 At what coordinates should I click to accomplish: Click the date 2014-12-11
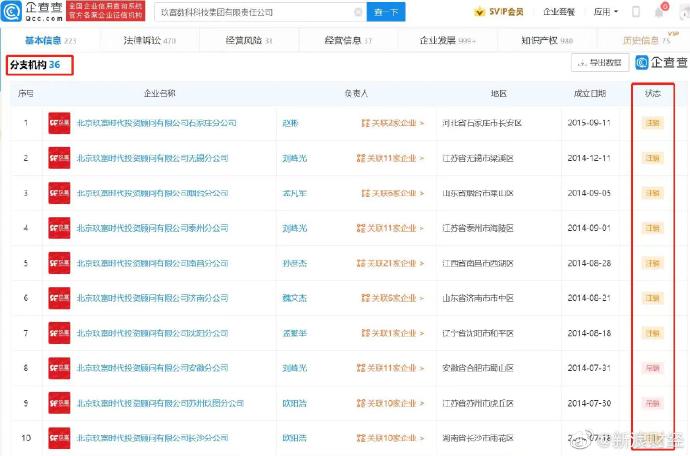589,158
